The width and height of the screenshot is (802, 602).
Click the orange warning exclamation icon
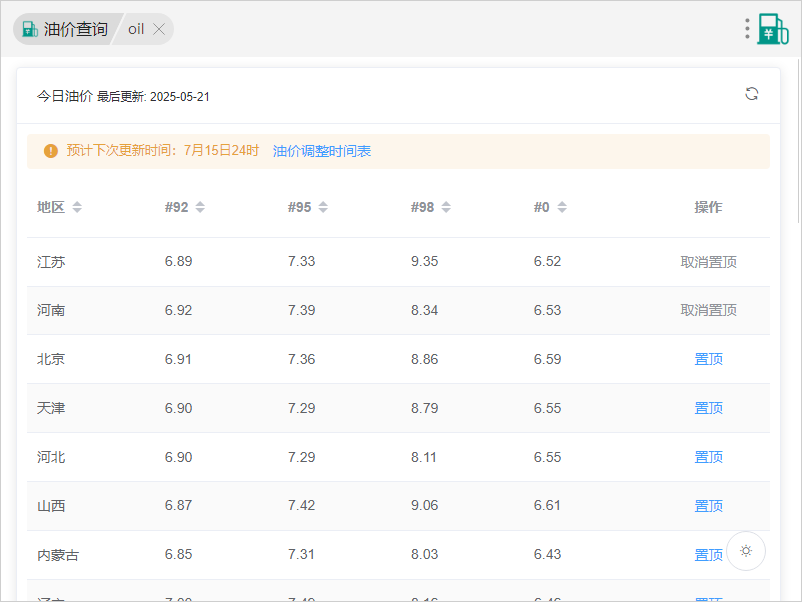point(51,151)
